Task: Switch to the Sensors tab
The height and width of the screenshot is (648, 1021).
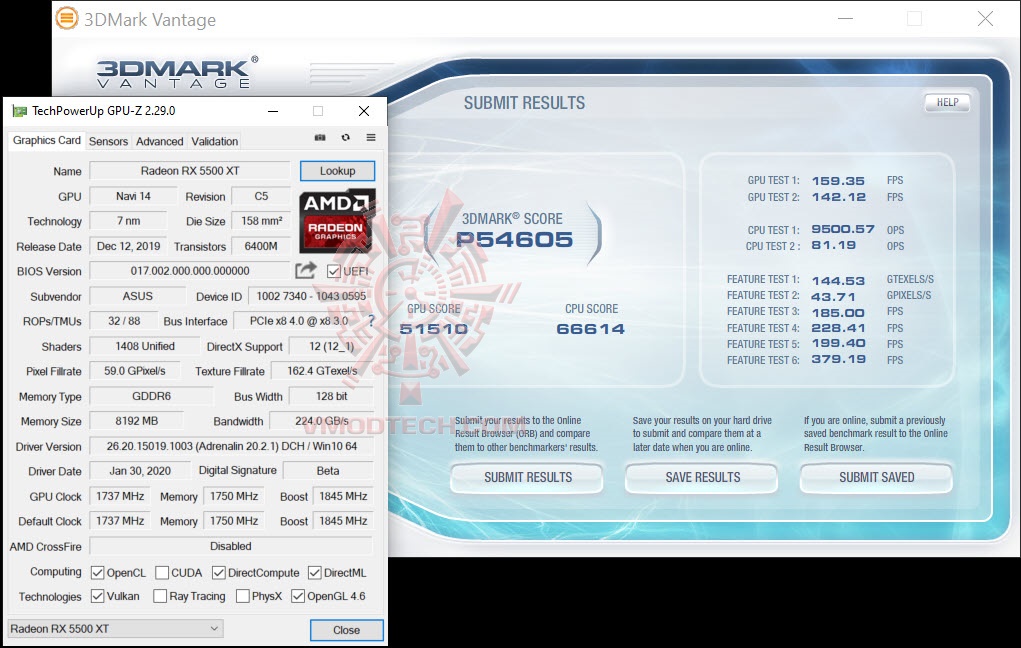Action: pyautogui.click(x=108, y=141)
